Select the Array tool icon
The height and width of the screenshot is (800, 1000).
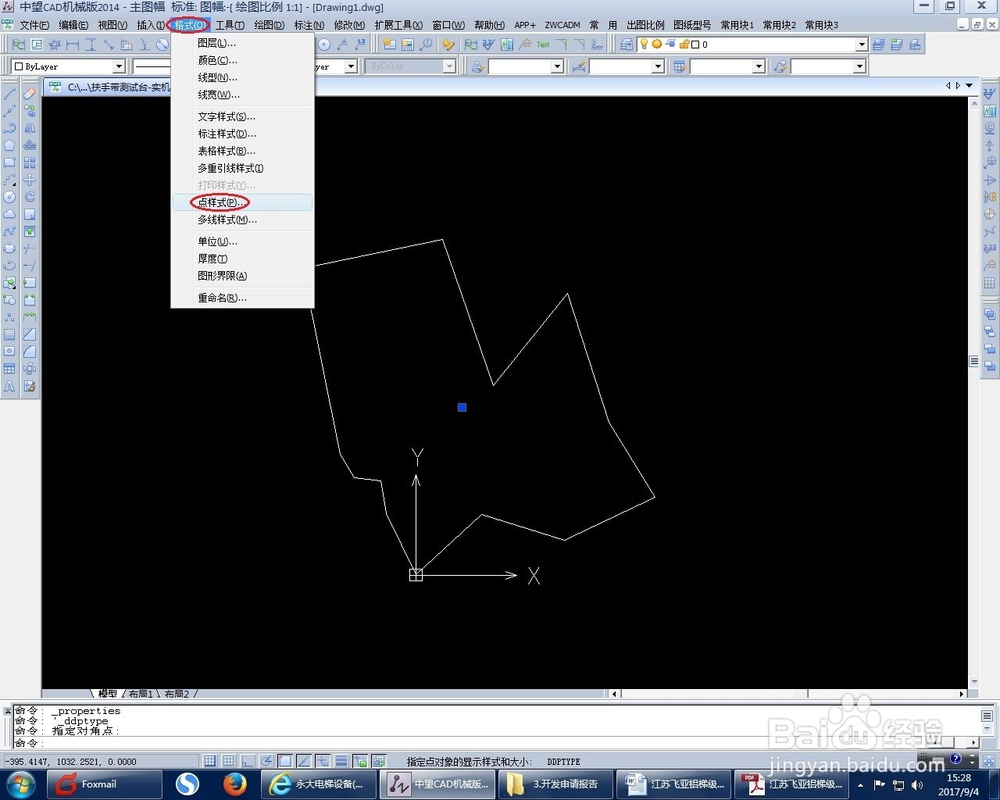pos(29,163)
